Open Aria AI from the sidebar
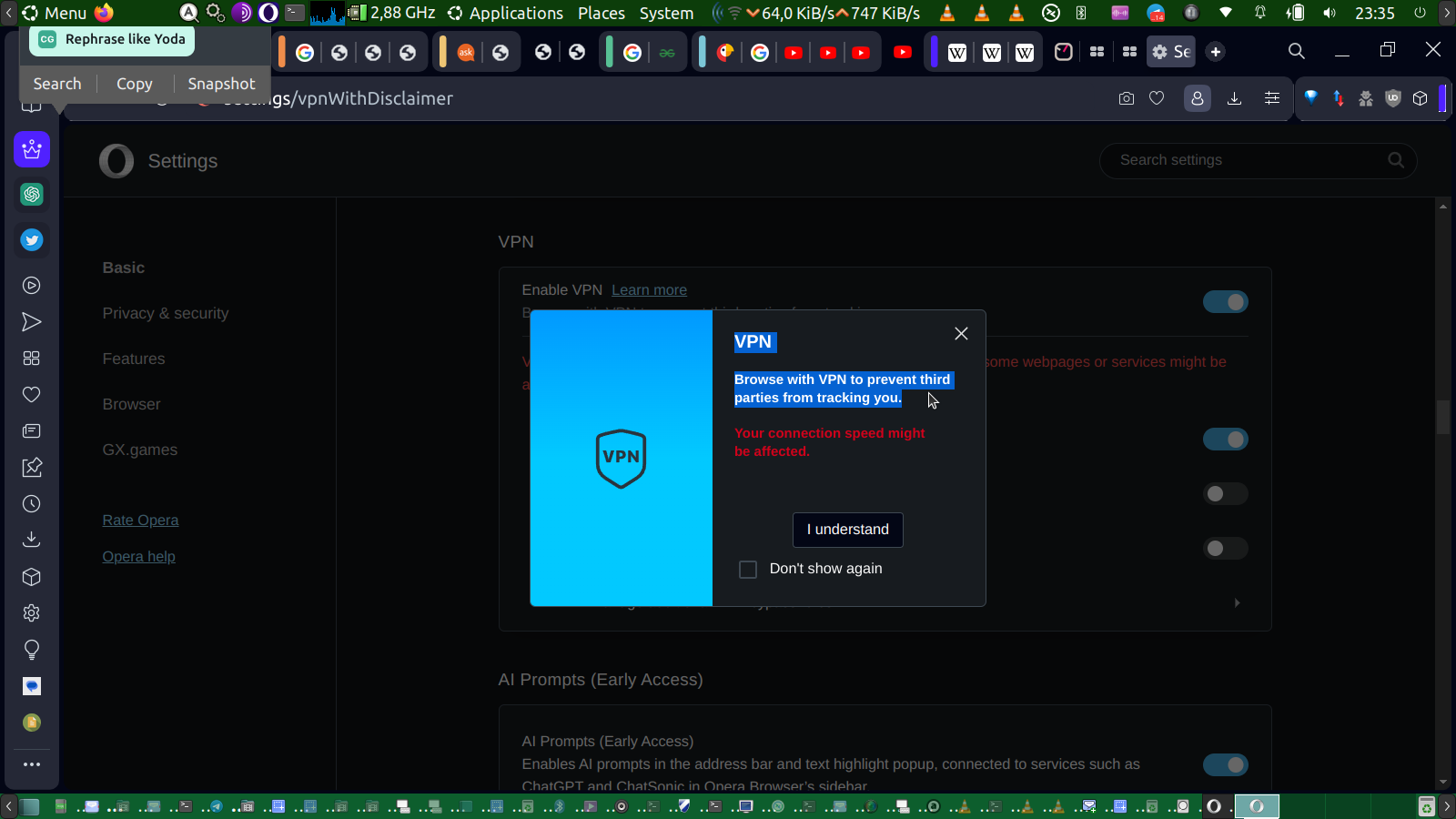Viewport: 1456px width, 819px height. coord(32,149)
